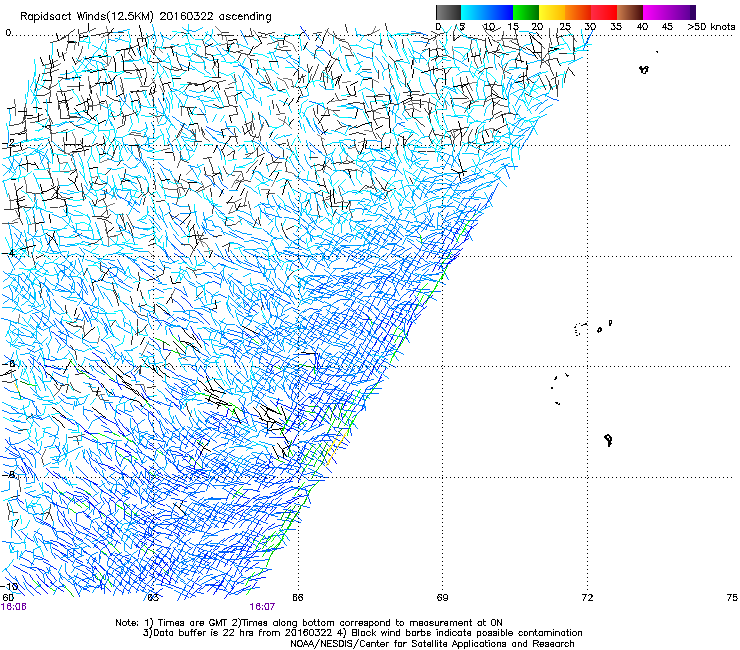Viewport: 740px width, 650px height.
Task: Click the 'Times are GMT' note line
Action: (x=309, y=623)
